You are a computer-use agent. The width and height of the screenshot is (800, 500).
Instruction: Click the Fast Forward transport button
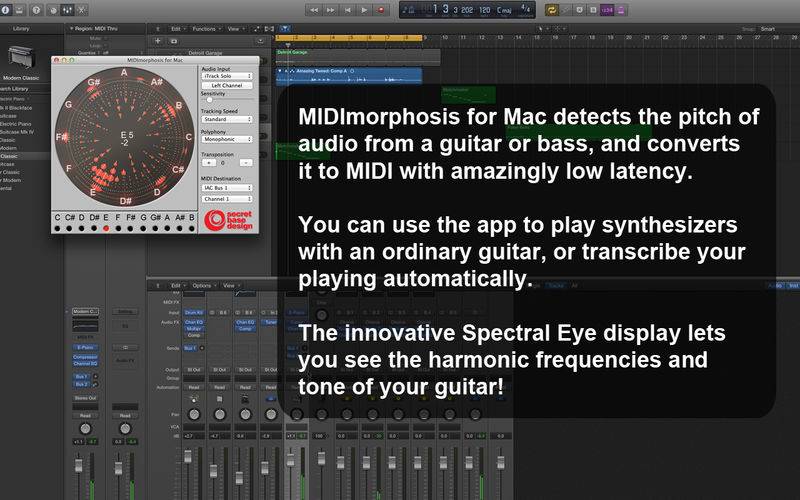click(331, 10)
